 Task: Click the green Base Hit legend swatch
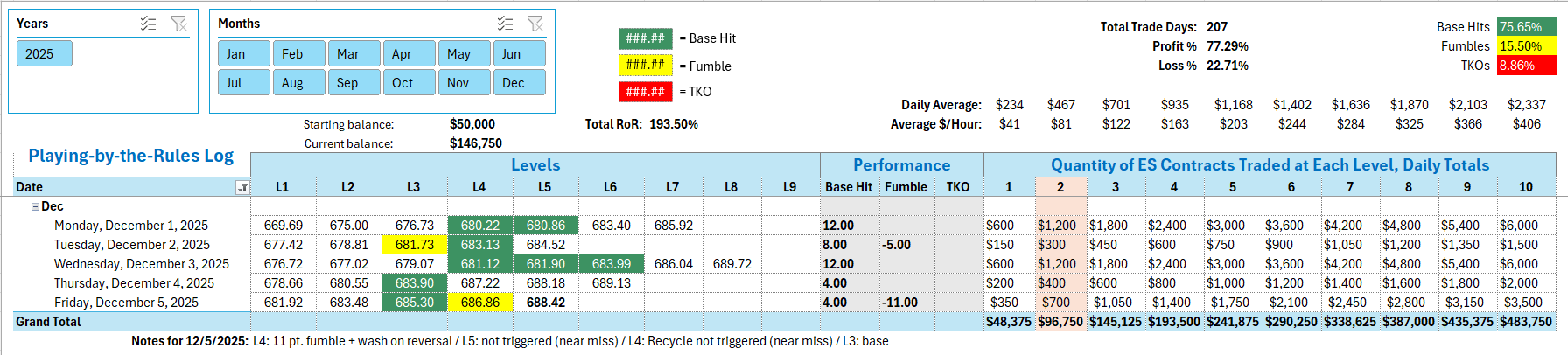pos(646,38)
